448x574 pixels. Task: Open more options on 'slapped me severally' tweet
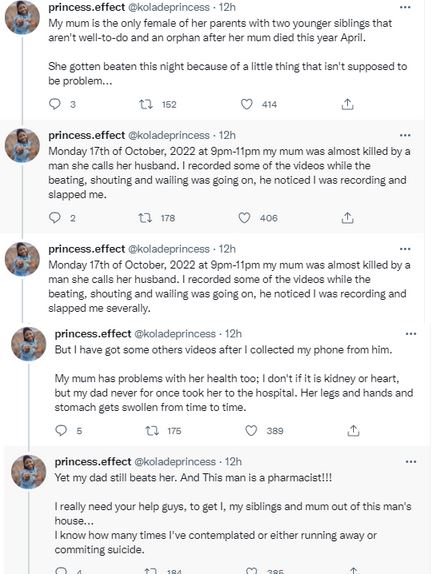(405, 249)
